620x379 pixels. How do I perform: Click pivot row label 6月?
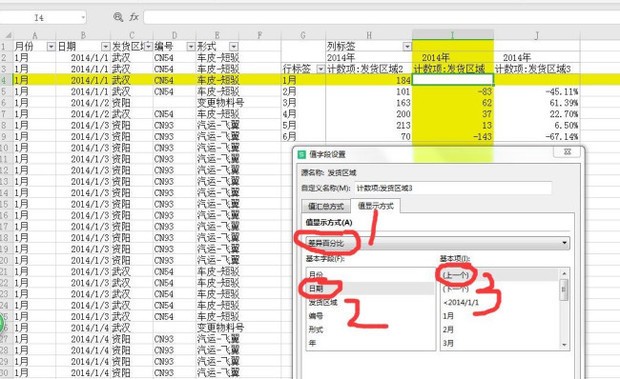point(303,137)
